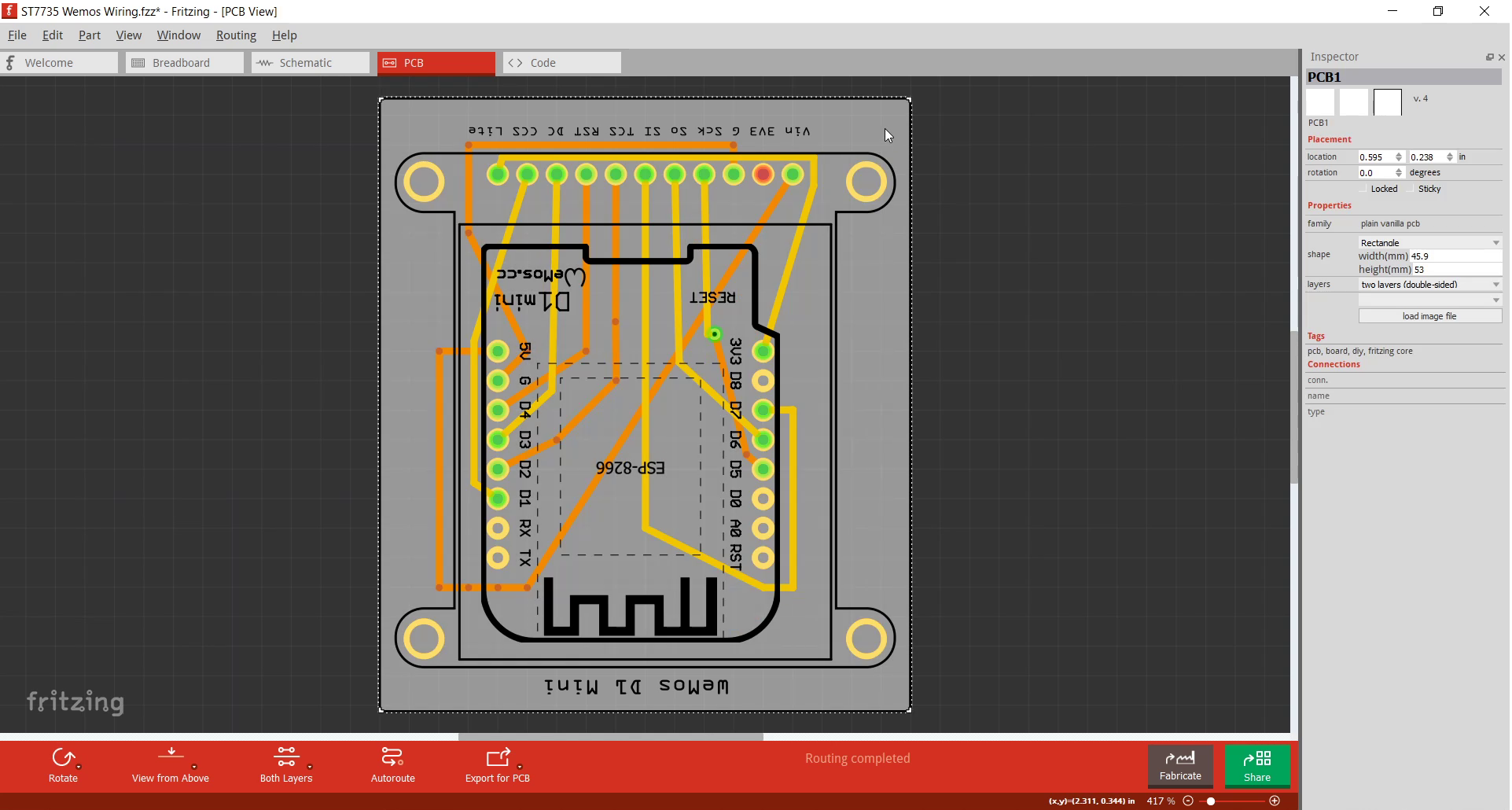1512x810 pixels.
Task: Click rotation stepper arrows
Action: pos(1399,173)
